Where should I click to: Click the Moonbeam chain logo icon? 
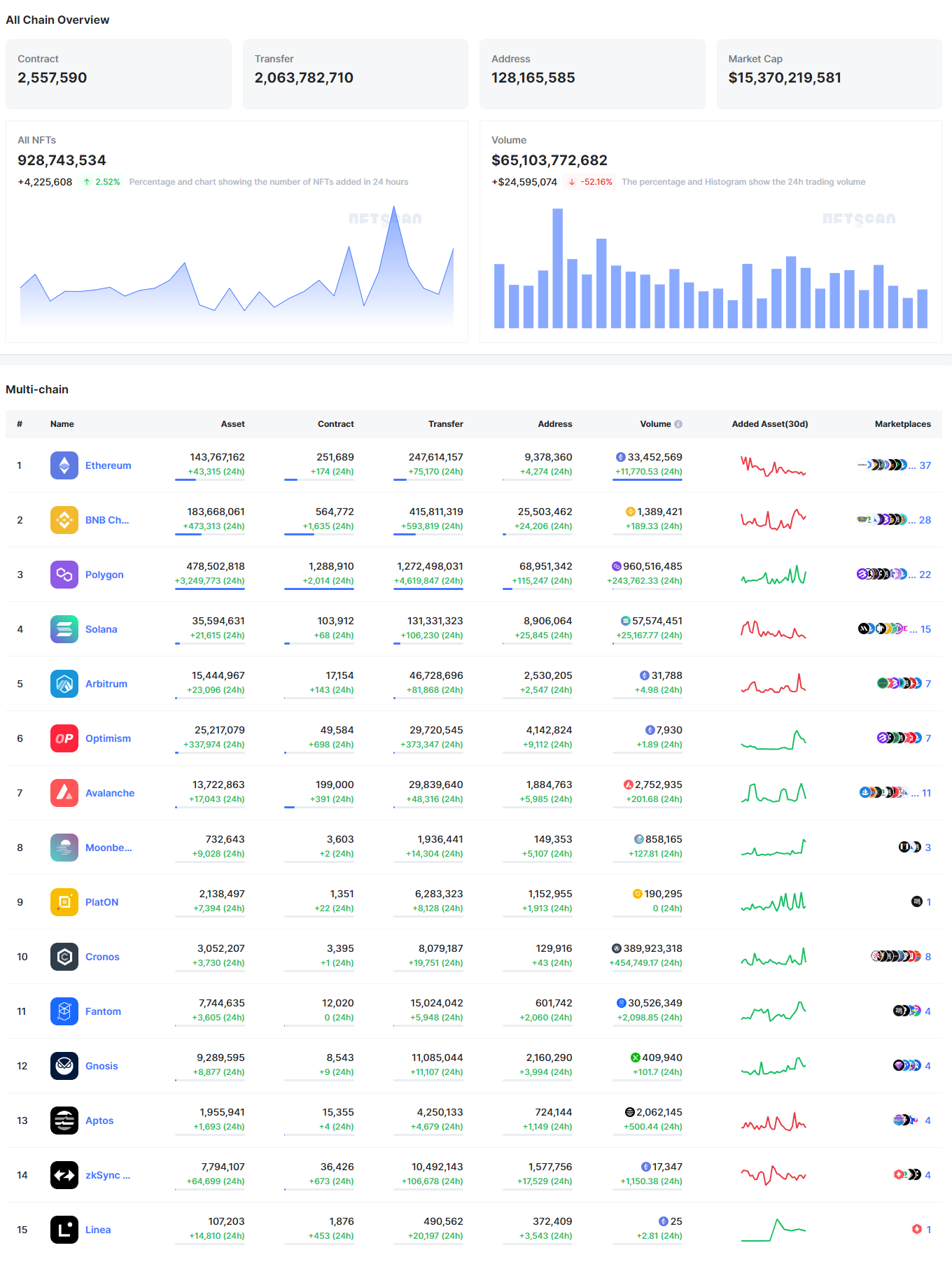pyautogui.click(x=64, y=848)
